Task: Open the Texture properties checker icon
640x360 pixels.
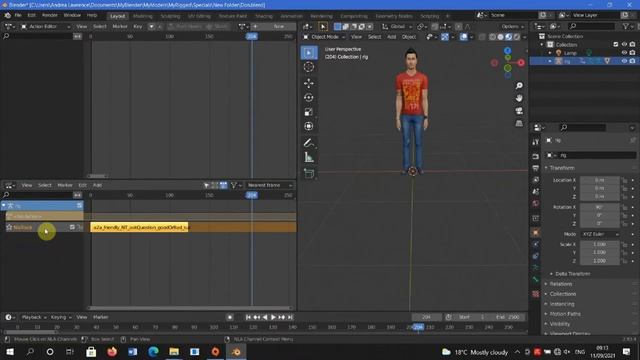Action: tap(536, 294)
